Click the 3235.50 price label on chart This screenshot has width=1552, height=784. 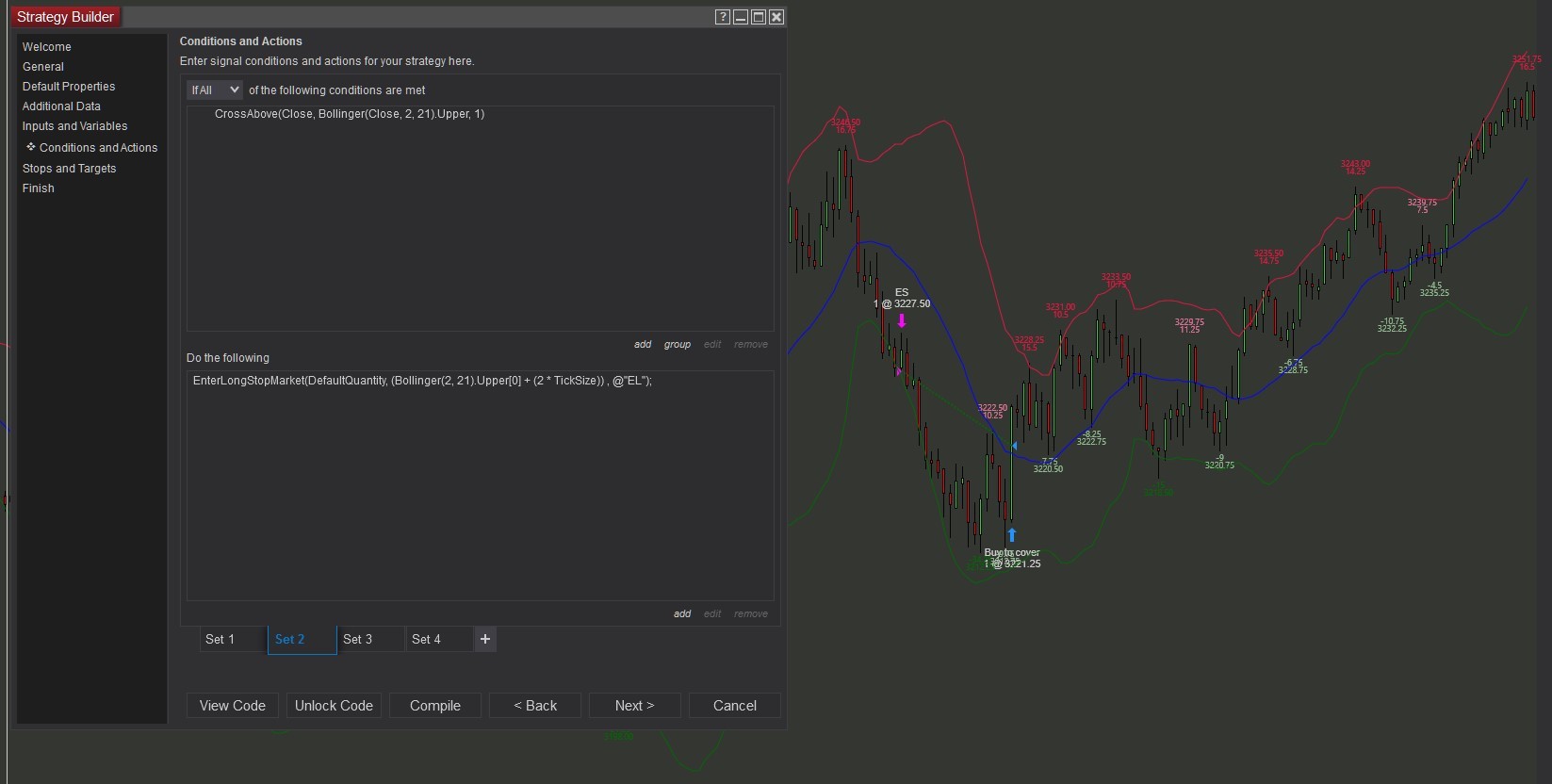pos(1268,253)
